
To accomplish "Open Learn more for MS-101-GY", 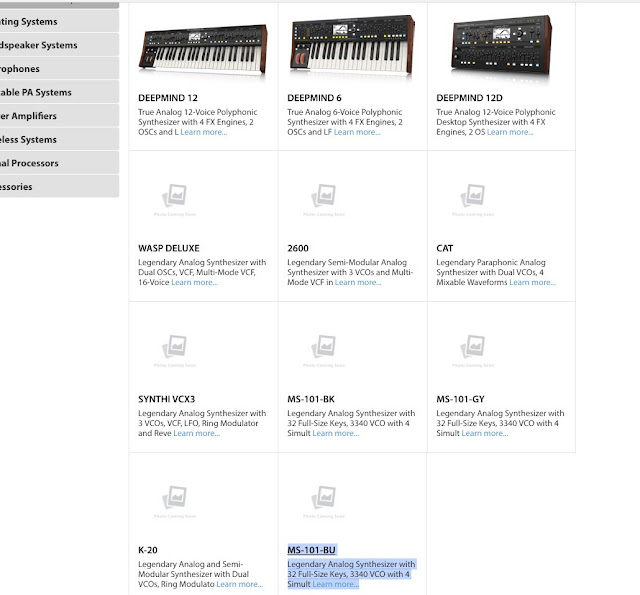I will (484, 433).
